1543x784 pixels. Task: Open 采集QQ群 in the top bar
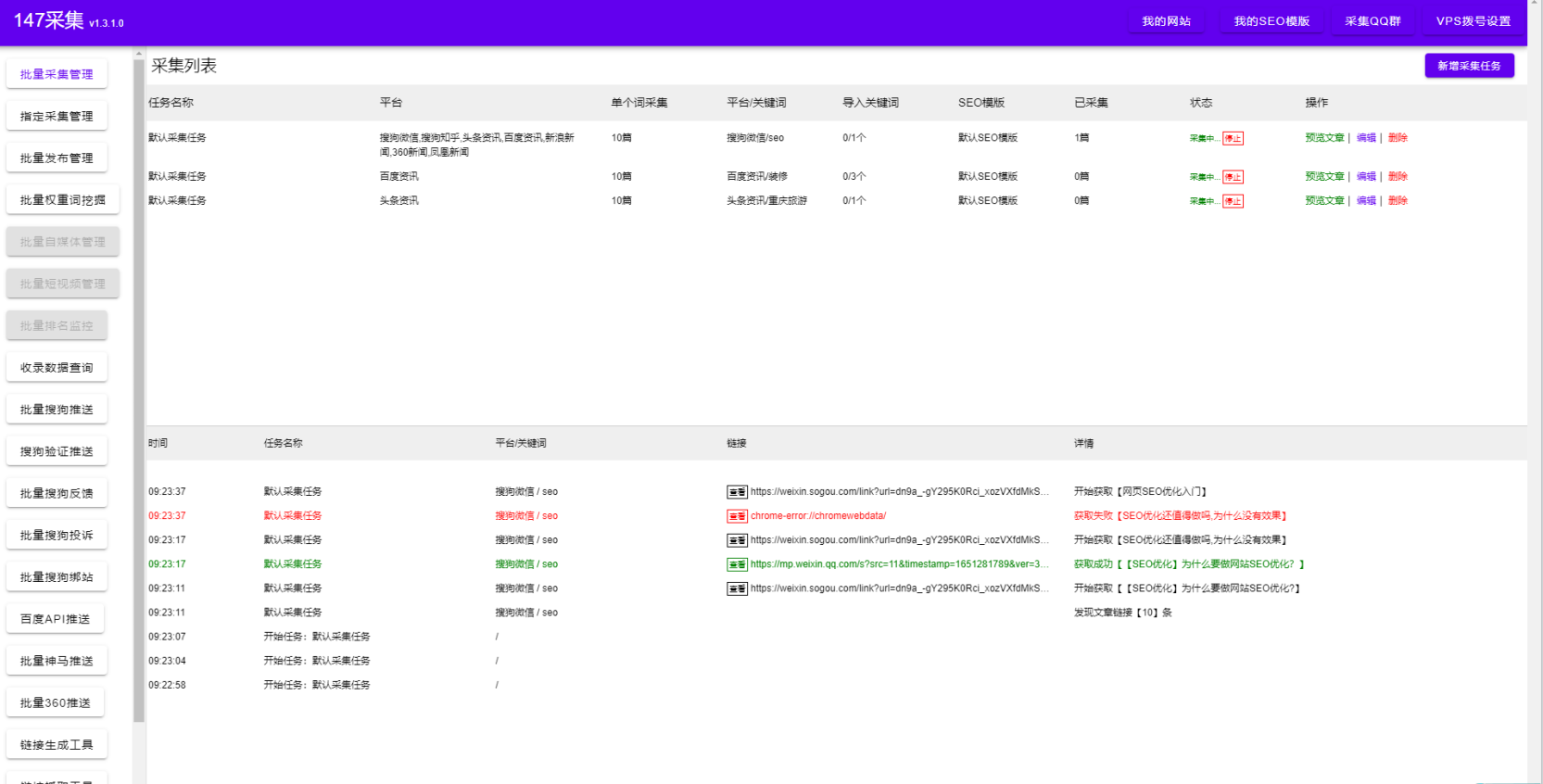[1372, 21]
